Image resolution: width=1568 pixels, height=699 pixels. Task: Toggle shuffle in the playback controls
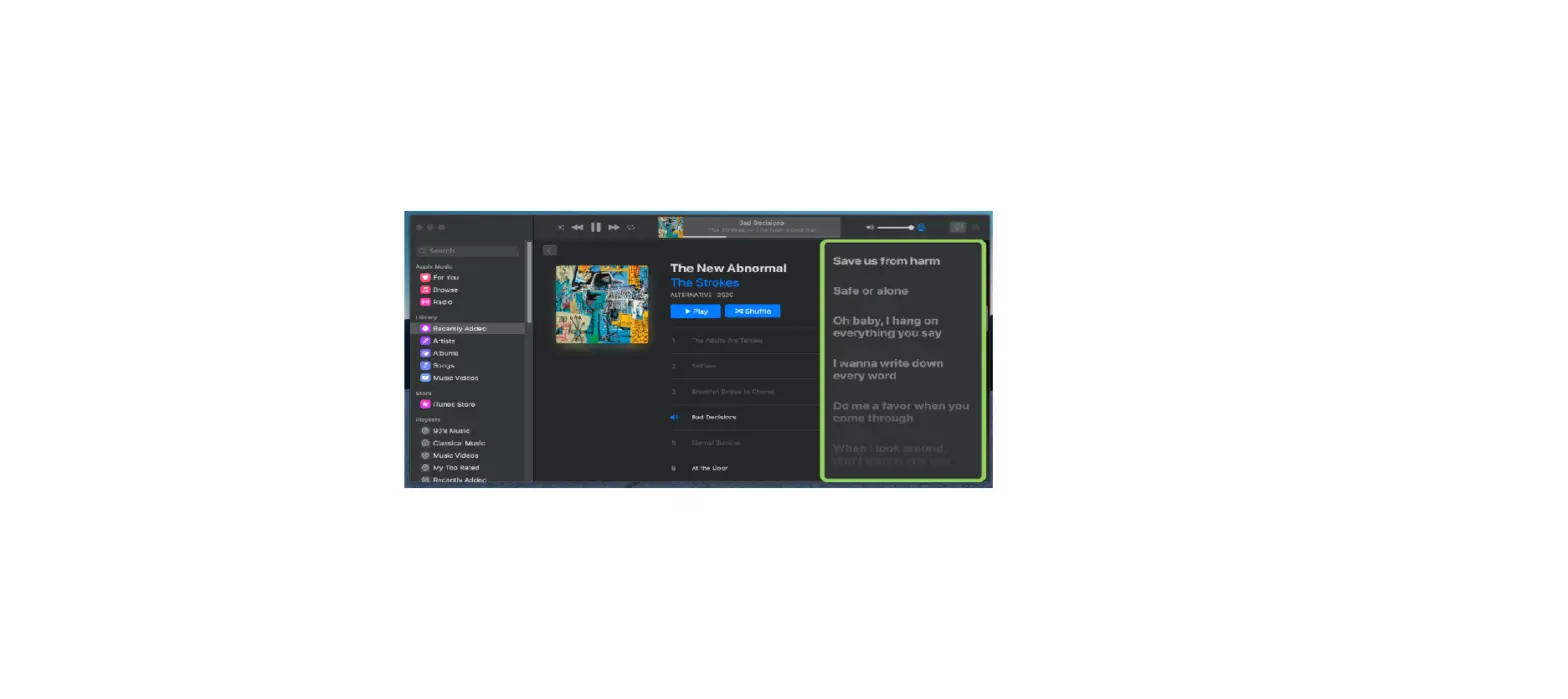pos(561,228)
